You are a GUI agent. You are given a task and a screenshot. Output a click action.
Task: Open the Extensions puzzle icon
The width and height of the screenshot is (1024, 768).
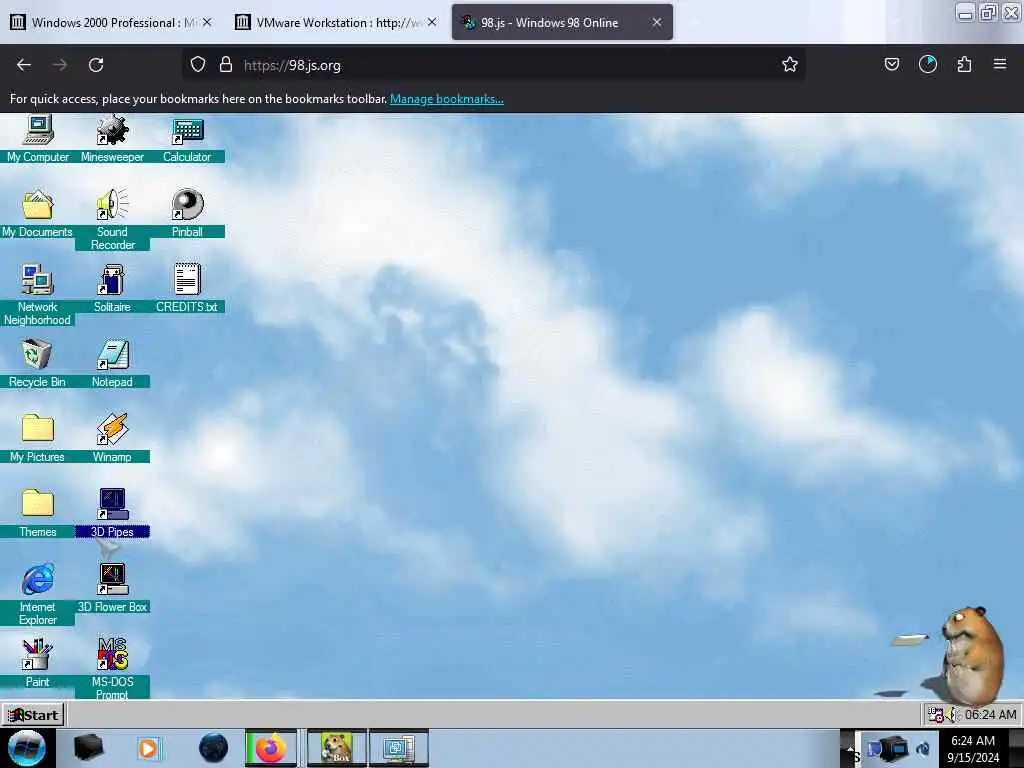(964, 65)
